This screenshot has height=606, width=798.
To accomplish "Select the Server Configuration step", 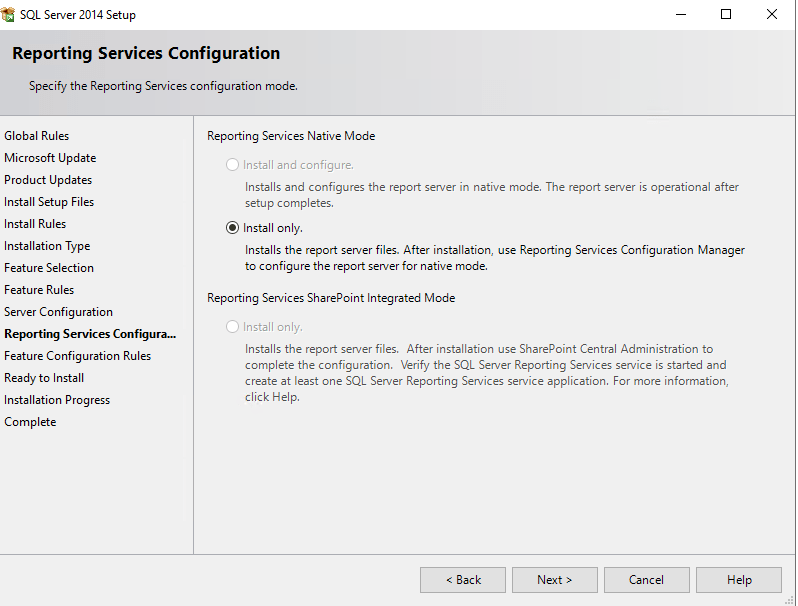I will (x=58, y=312).
